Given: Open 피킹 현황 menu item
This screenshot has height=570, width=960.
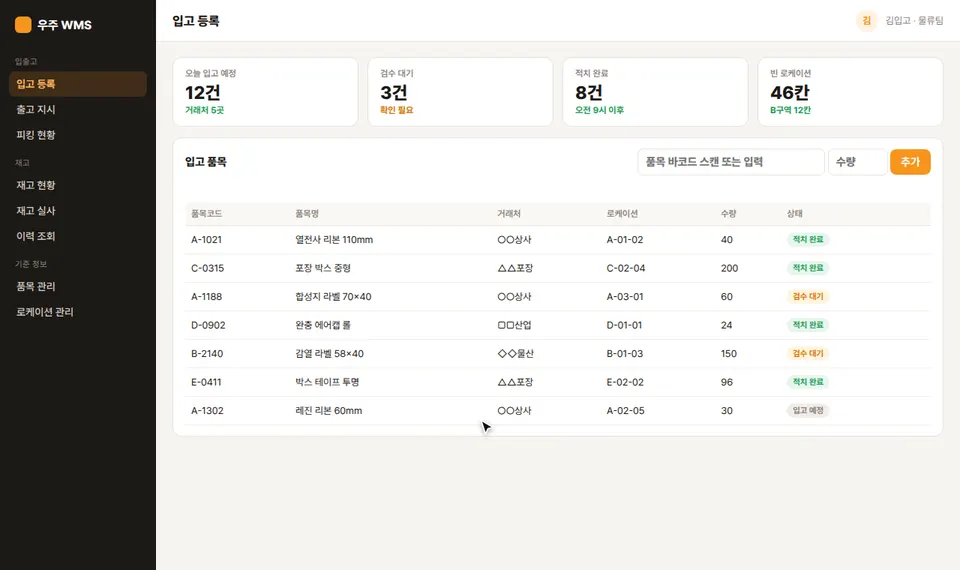Looking at the screenshot, I should pyautogui.click(x=78, y=135).
